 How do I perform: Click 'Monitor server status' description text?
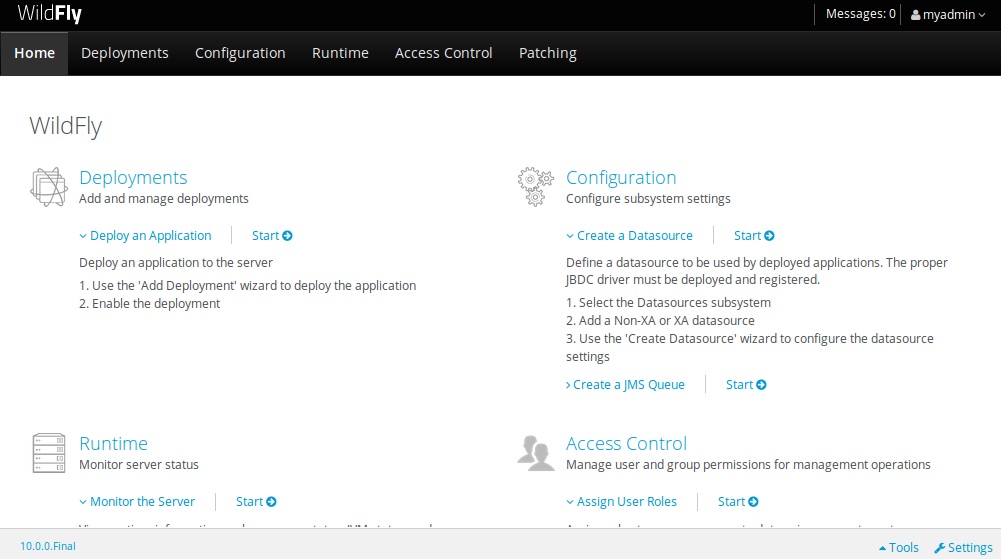coord(139,465)
